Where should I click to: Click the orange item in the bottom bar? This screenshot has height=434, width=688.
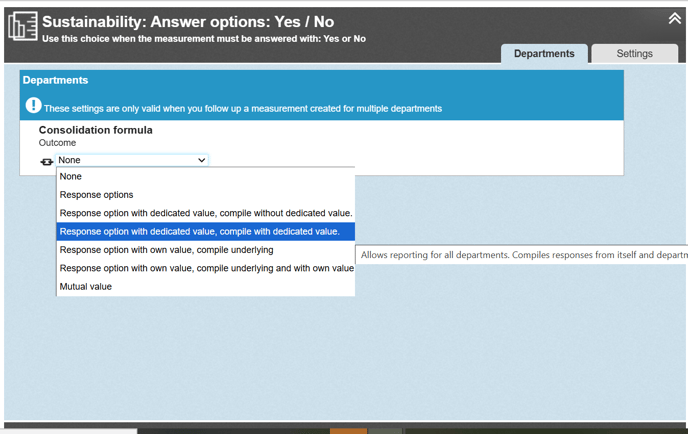(x=348, y=430)
